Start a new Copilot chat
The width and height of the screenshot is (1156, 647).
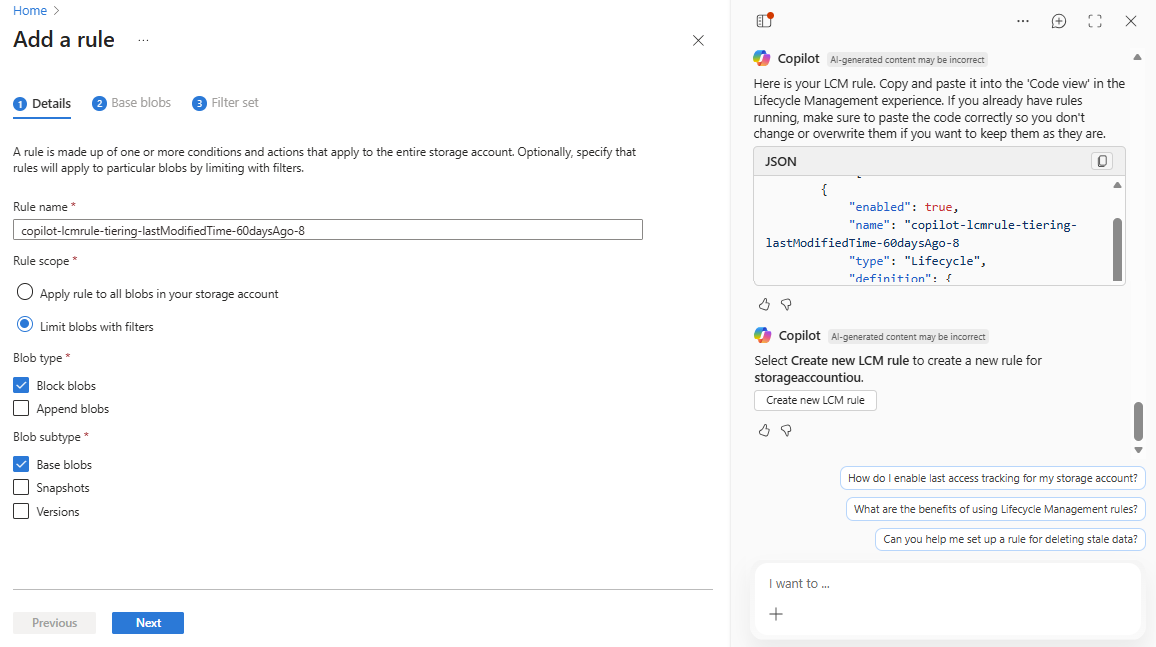(1059, 21)
